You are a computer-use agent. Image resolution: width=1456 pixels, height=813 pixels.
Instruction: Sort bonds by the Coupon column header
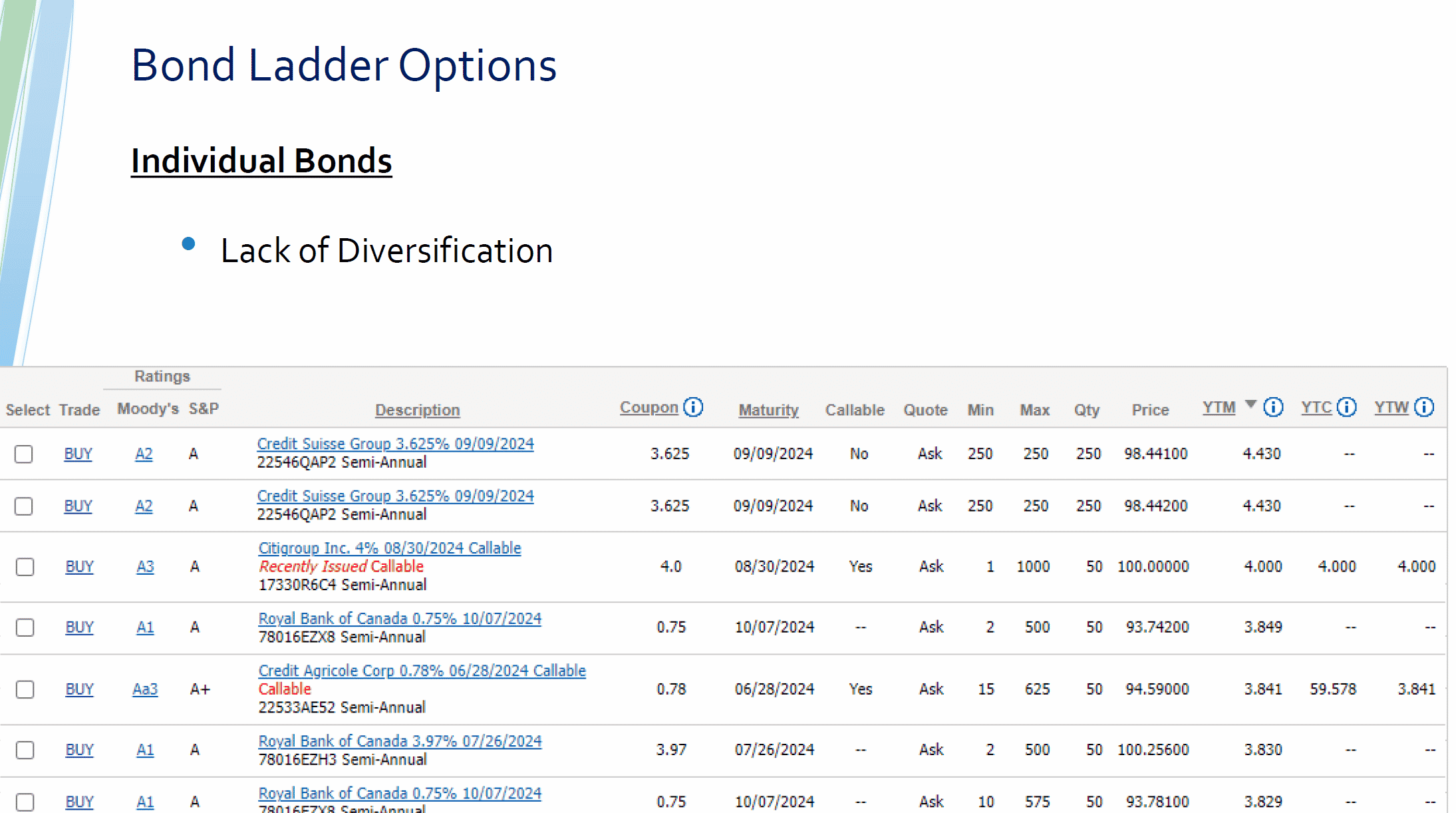point(649,406)
